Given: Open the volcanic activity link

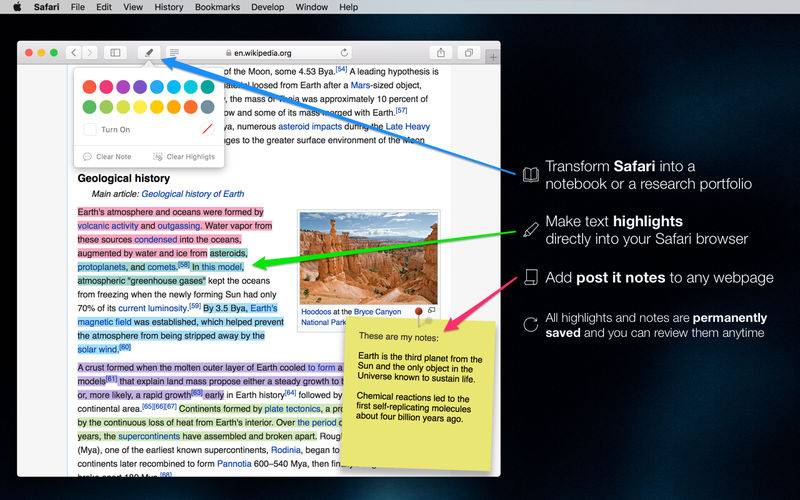Looking at the screenshot, I should (108, 226).
